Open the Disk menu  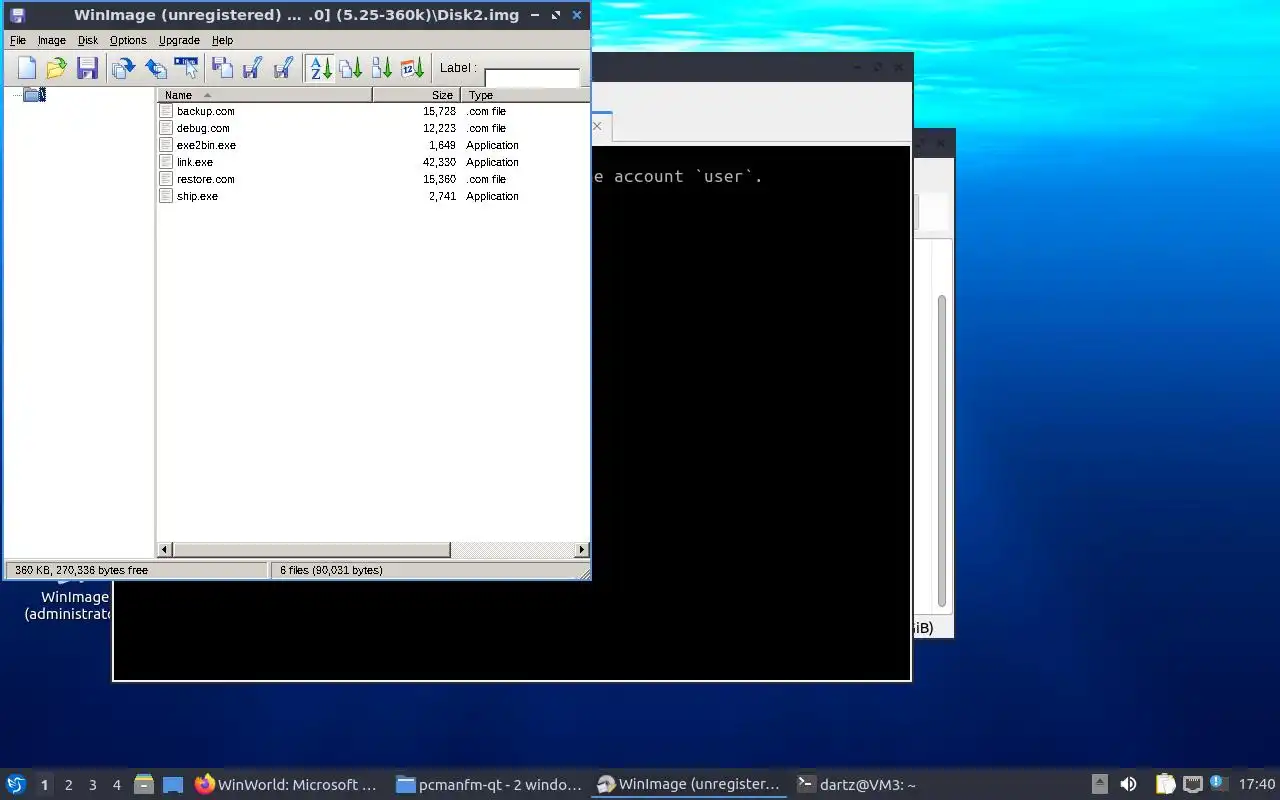click(x=88, y=40)
